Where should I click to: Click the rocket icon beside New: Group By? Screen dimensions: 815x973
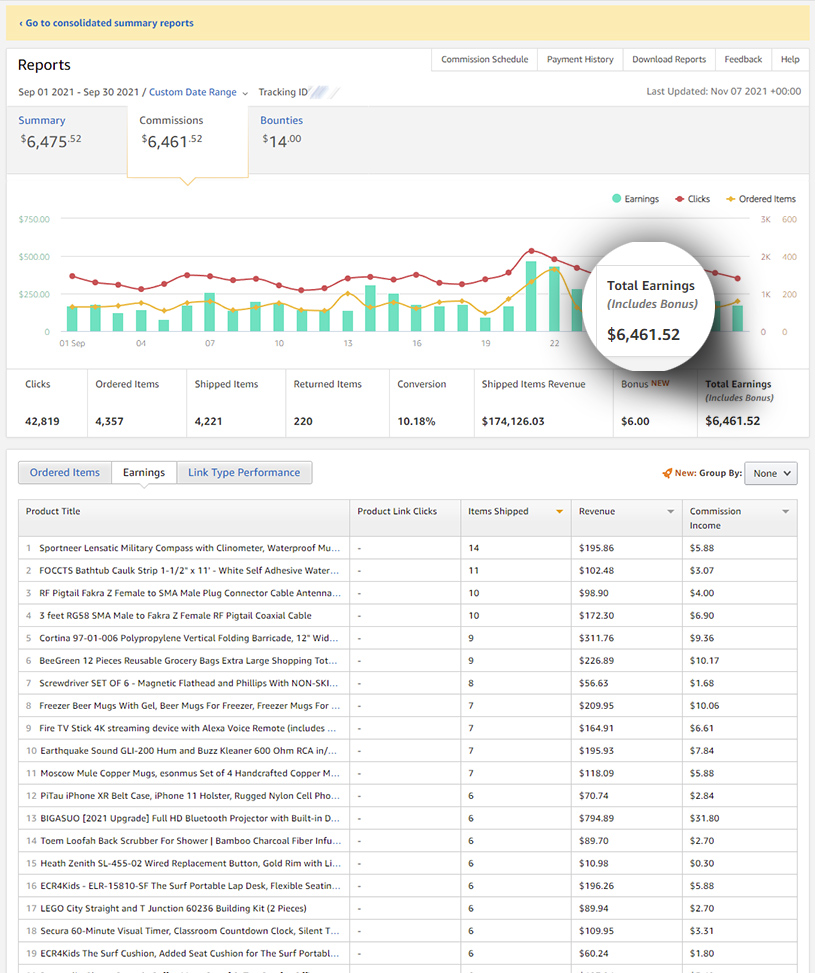click(x=667, y=473)
